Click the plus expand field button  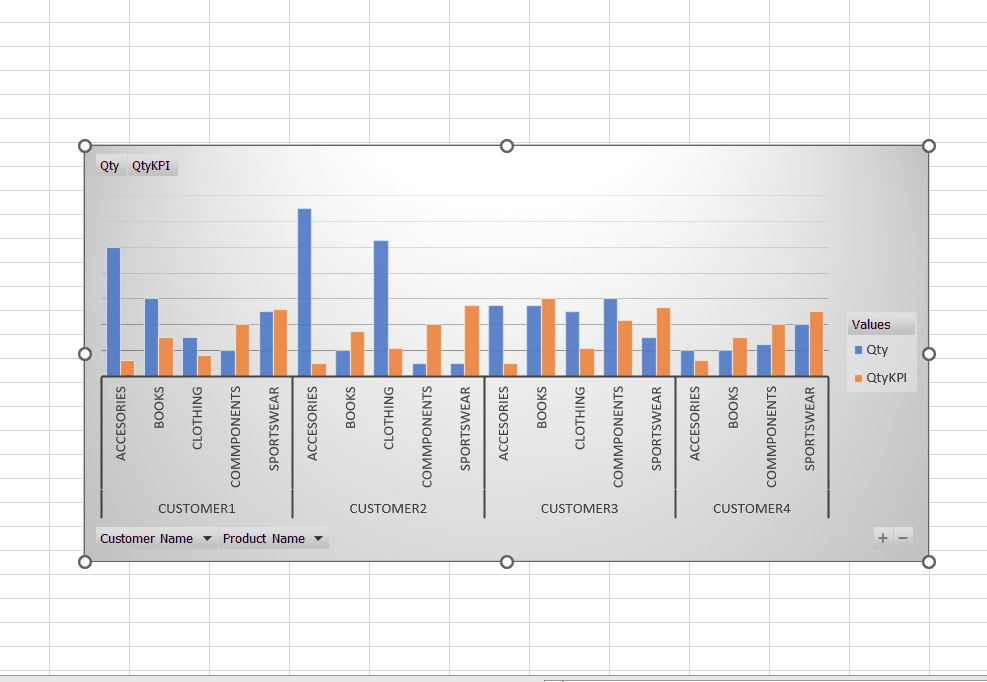pyautogui.click(x=883, y=537)
